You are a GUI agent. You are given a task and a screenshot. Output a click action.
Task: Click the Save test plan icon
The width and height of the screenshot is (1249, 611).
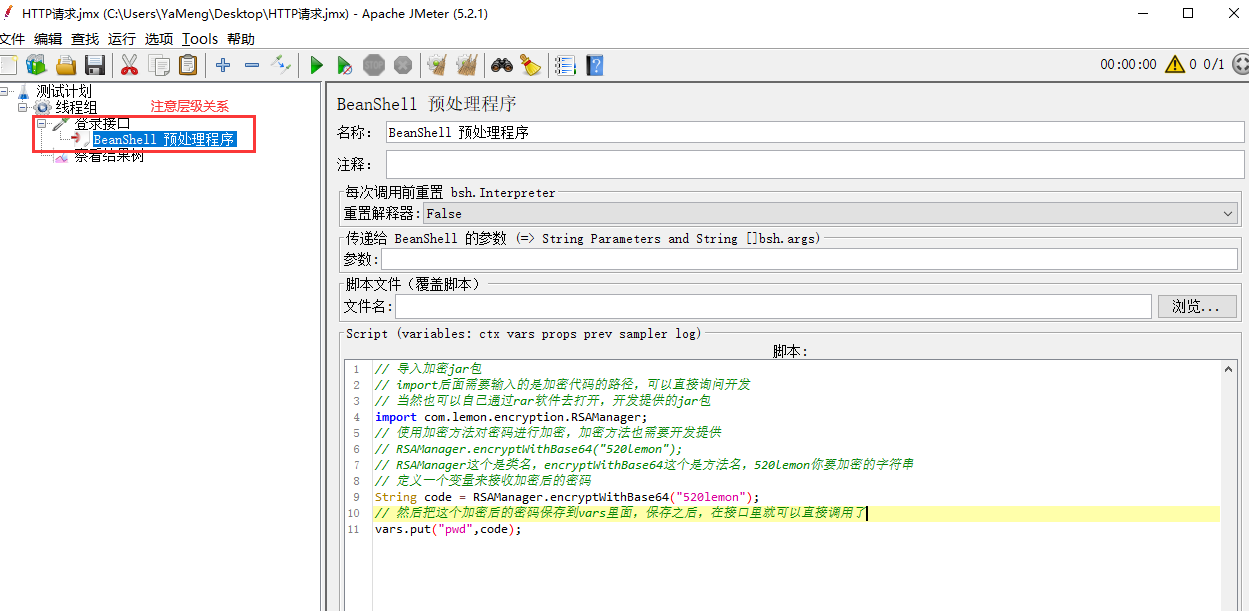95,66
